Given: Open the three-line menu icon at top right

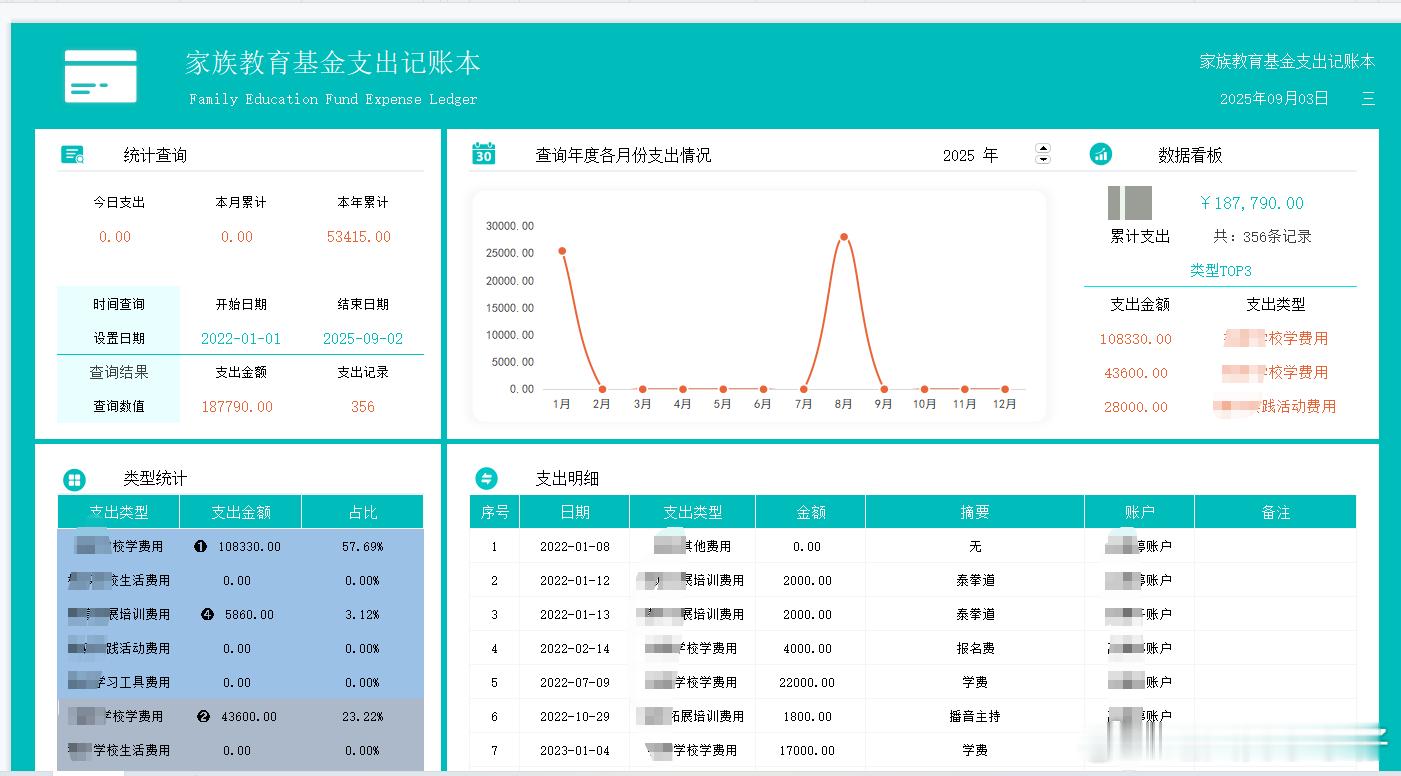Looking at the screenshot, I should [1368, 99].
